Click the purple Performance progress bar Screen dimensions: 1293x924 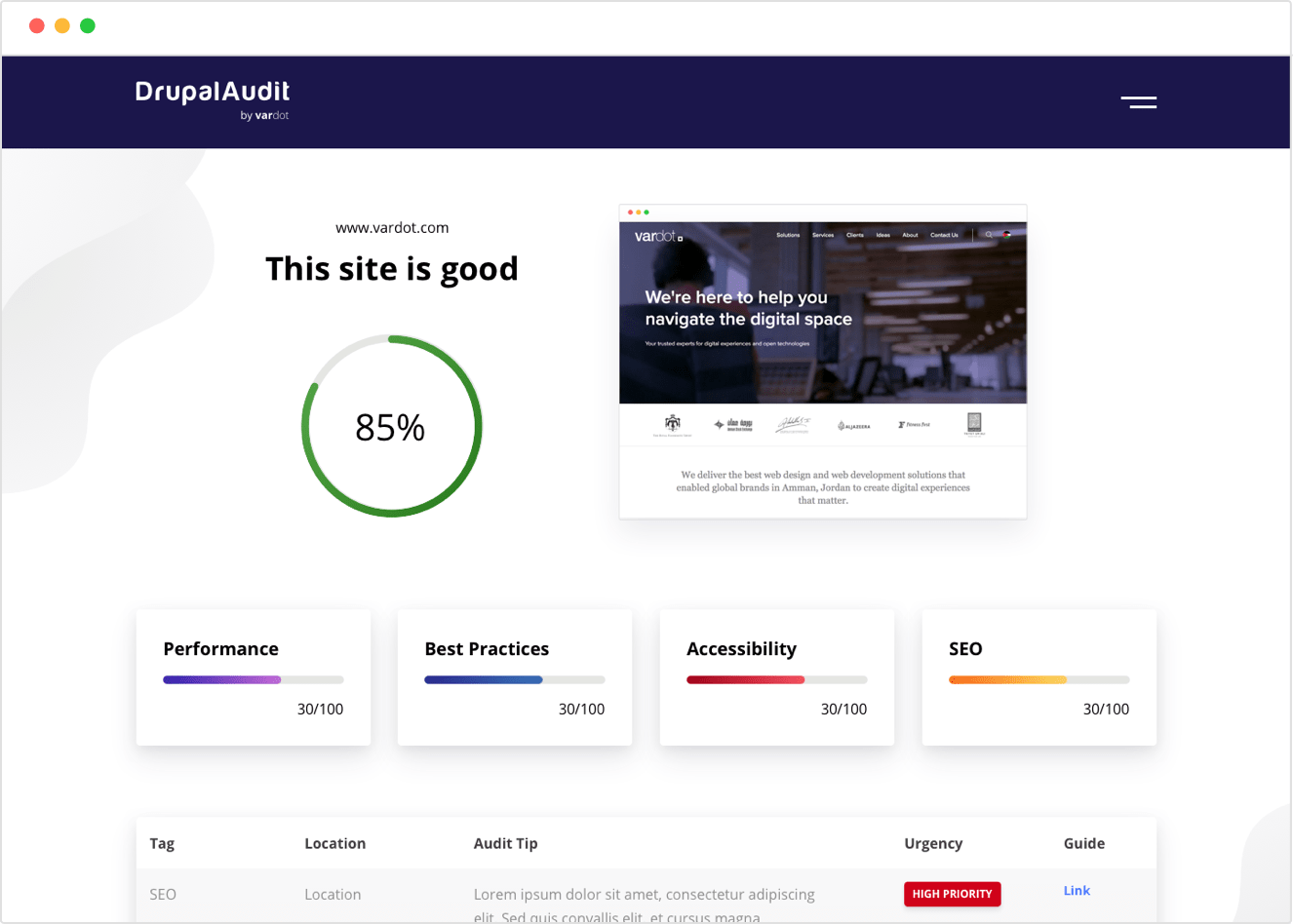(254, 679)
